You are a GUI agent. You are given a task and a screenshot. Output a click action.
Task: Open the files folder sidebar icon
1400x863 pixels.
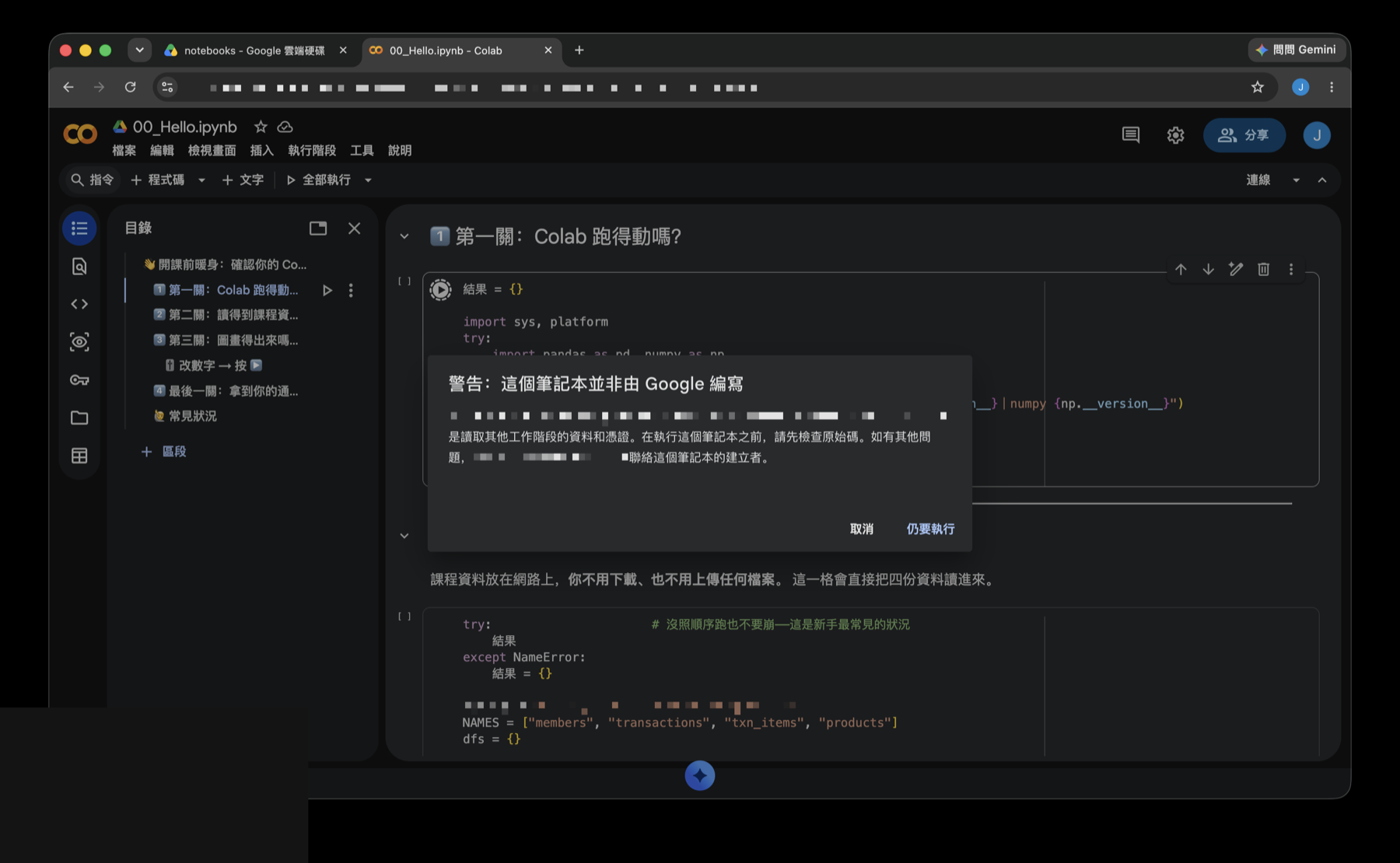(79, 418)
